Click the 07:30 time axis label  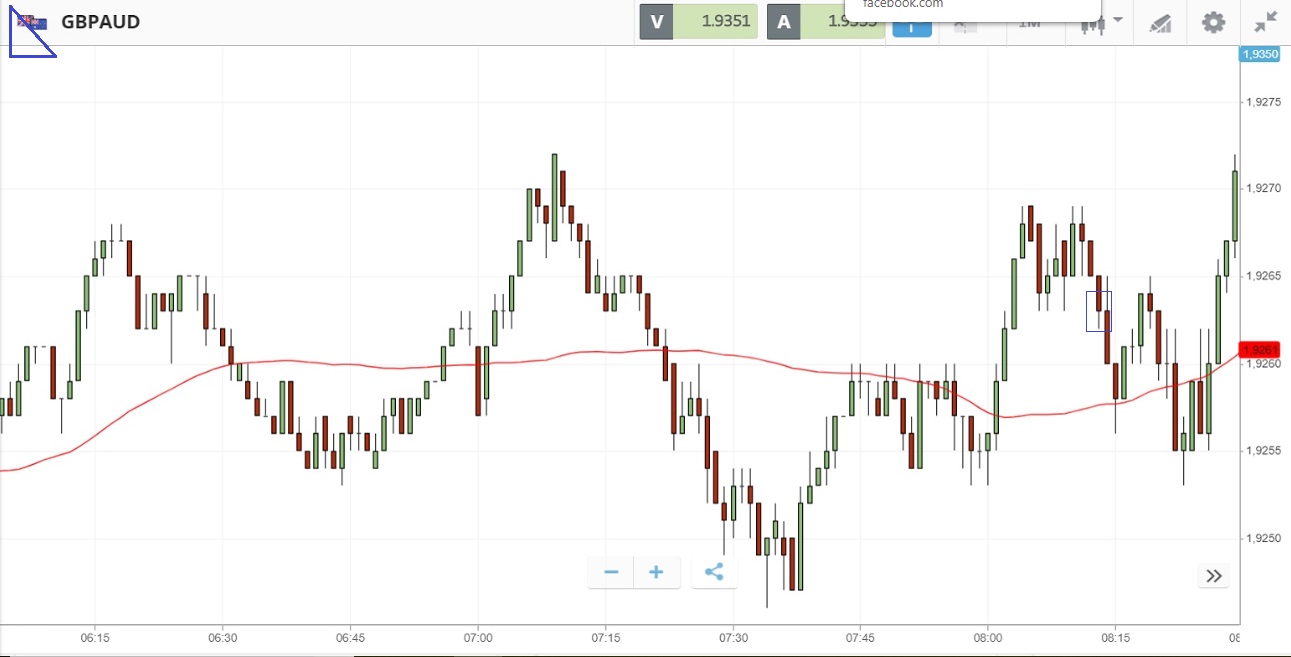click(733, 637)
